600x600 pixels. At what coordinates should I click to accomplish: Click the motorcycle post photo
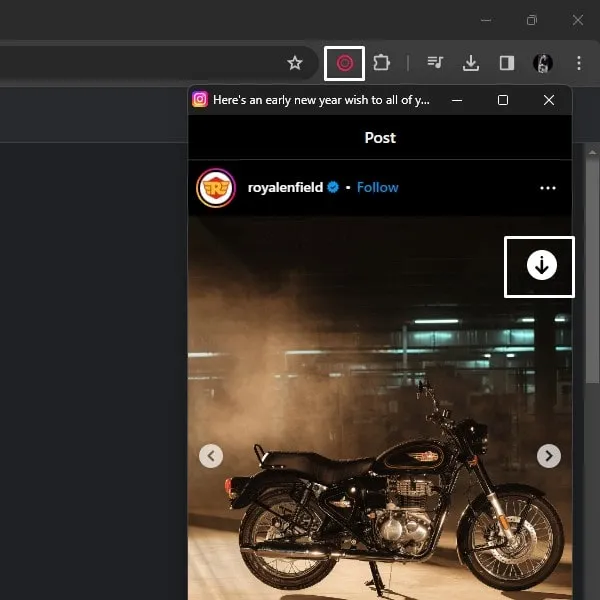click(380, 408)
